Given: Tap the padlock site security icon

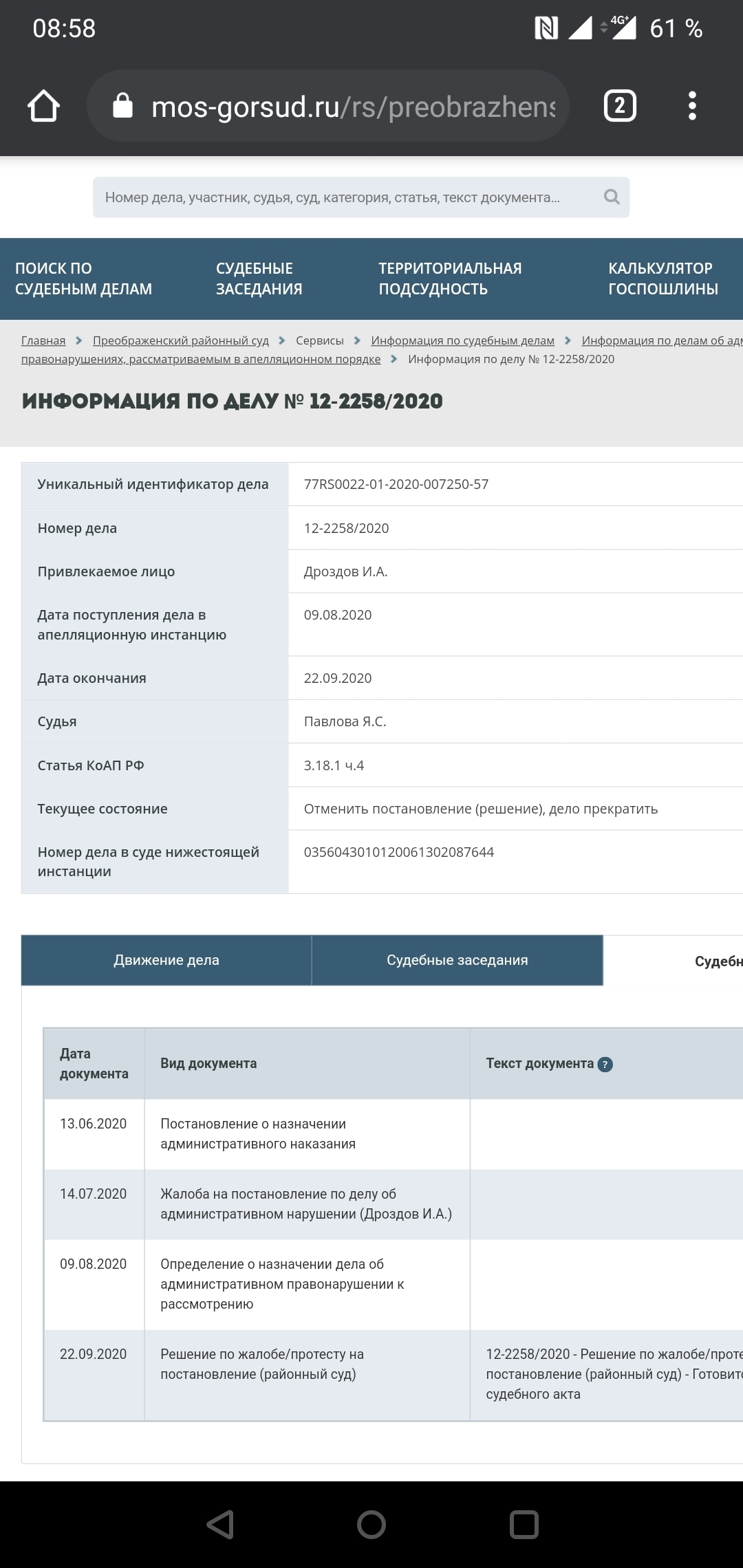Looking at the screenshot, I should 122,106.
